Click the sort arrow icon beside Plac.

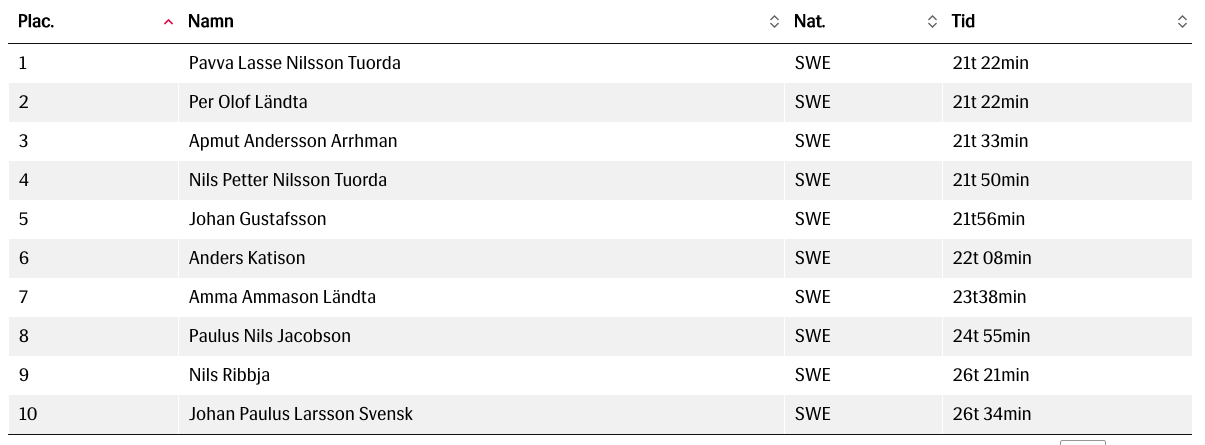tap(168, 22)
